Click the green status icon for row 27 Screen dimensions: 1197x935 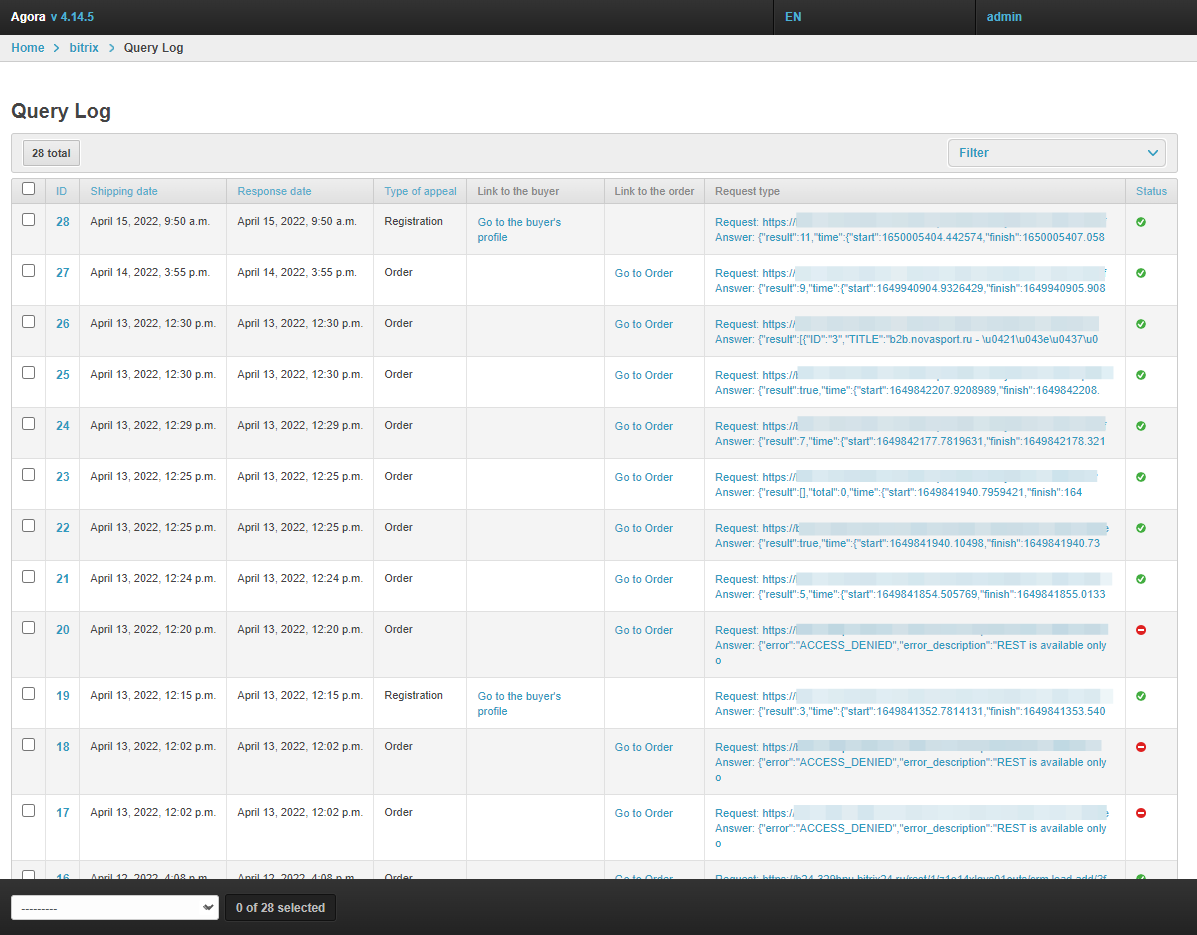[1141, 273]
